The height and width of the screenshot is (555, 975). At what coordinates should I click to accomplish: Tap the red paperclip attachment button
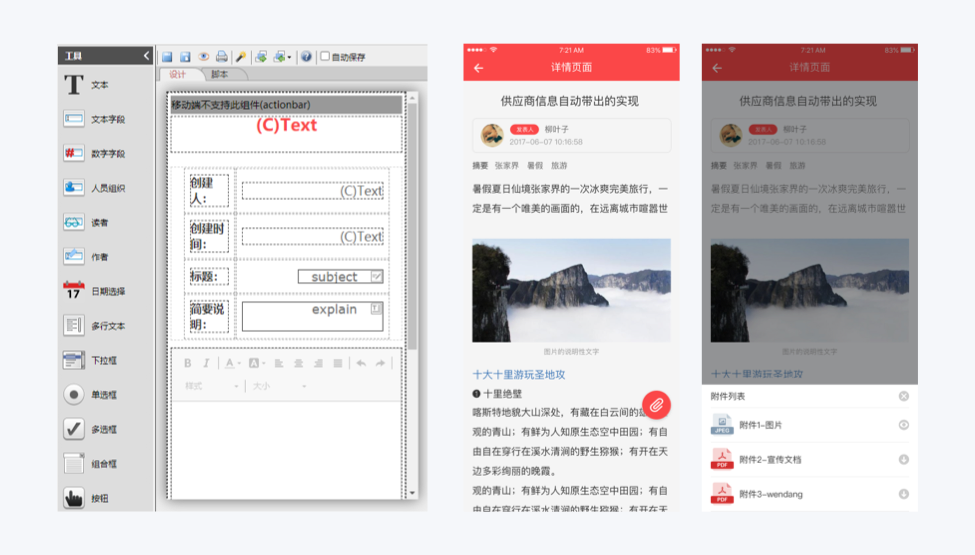coord(656,404)
